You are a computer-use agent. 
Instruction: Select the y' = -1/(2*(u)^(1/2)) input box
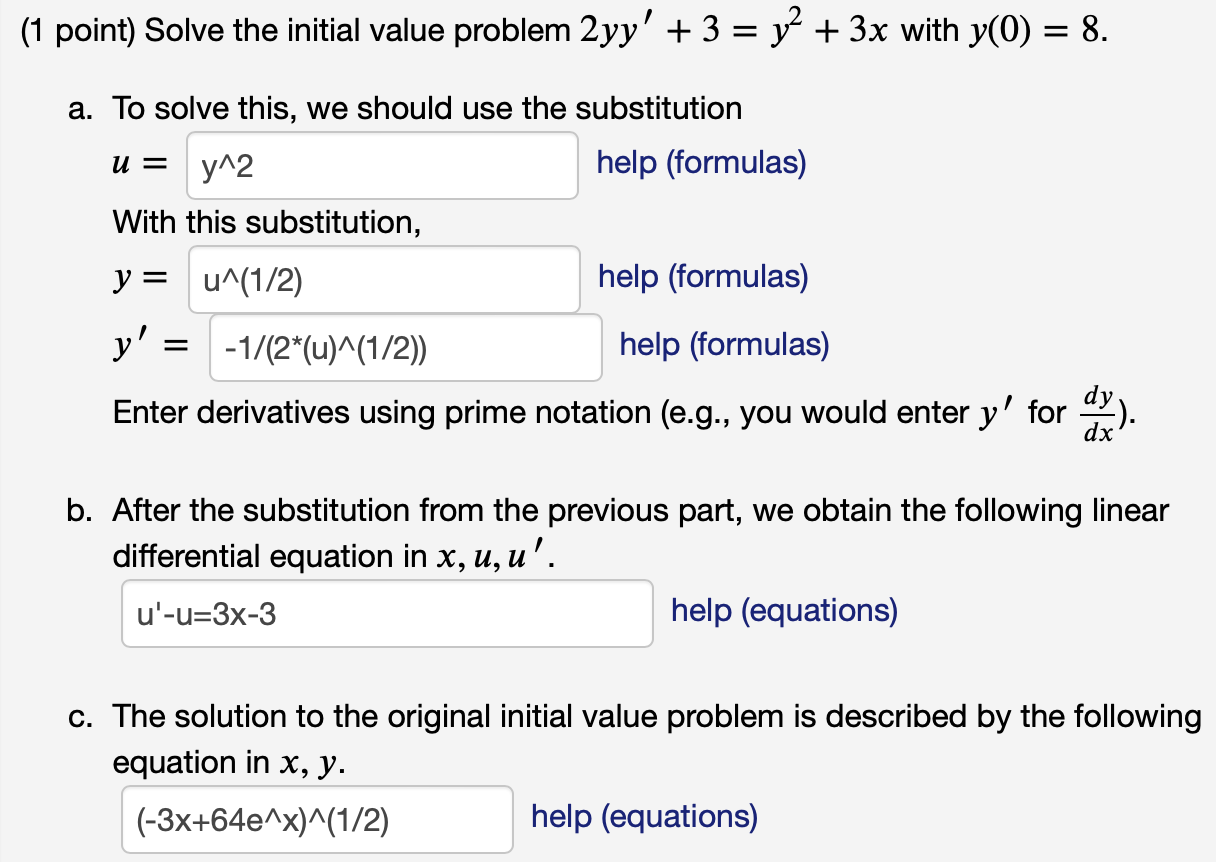click(x=405, y=347)
